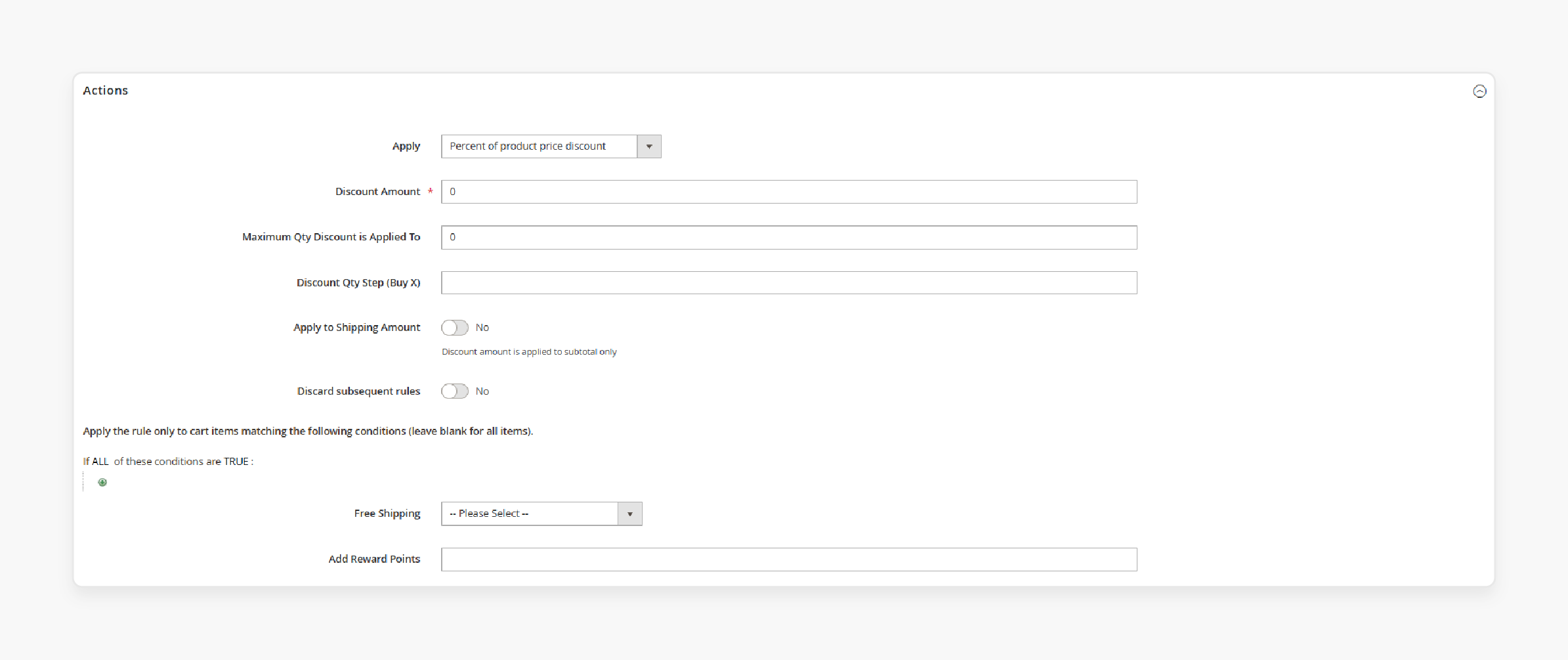Switch Apply to Shipping Amount to Yes
Screen dimensions: 1568x660
(x=455, y=327)
